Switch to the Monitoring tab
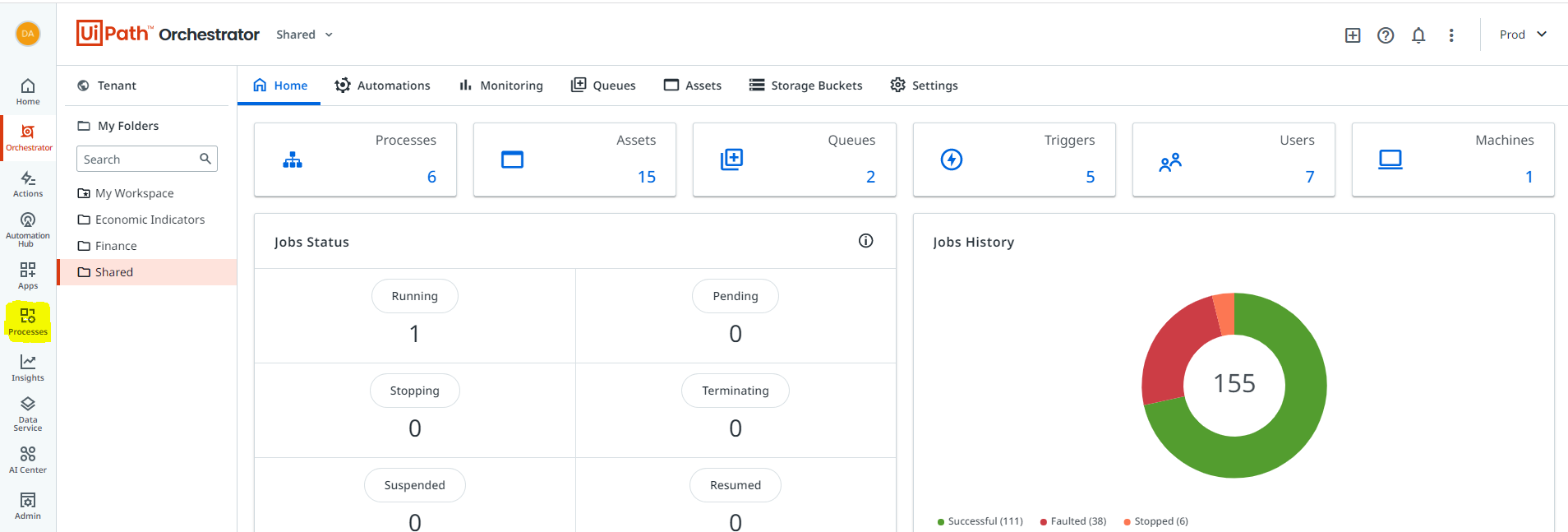 (501, 86)
